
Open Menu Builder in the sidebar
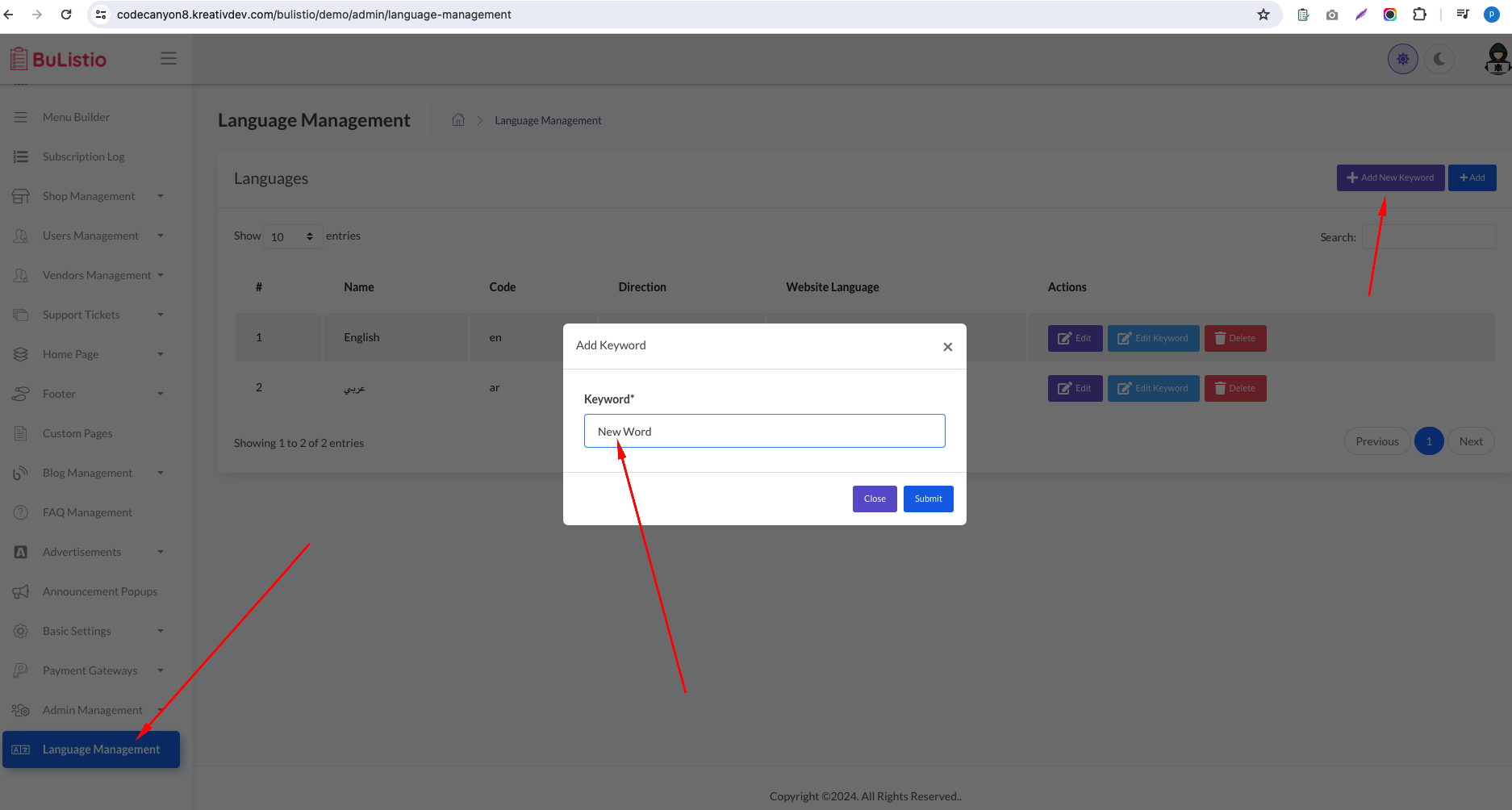(x=76, y=117)
